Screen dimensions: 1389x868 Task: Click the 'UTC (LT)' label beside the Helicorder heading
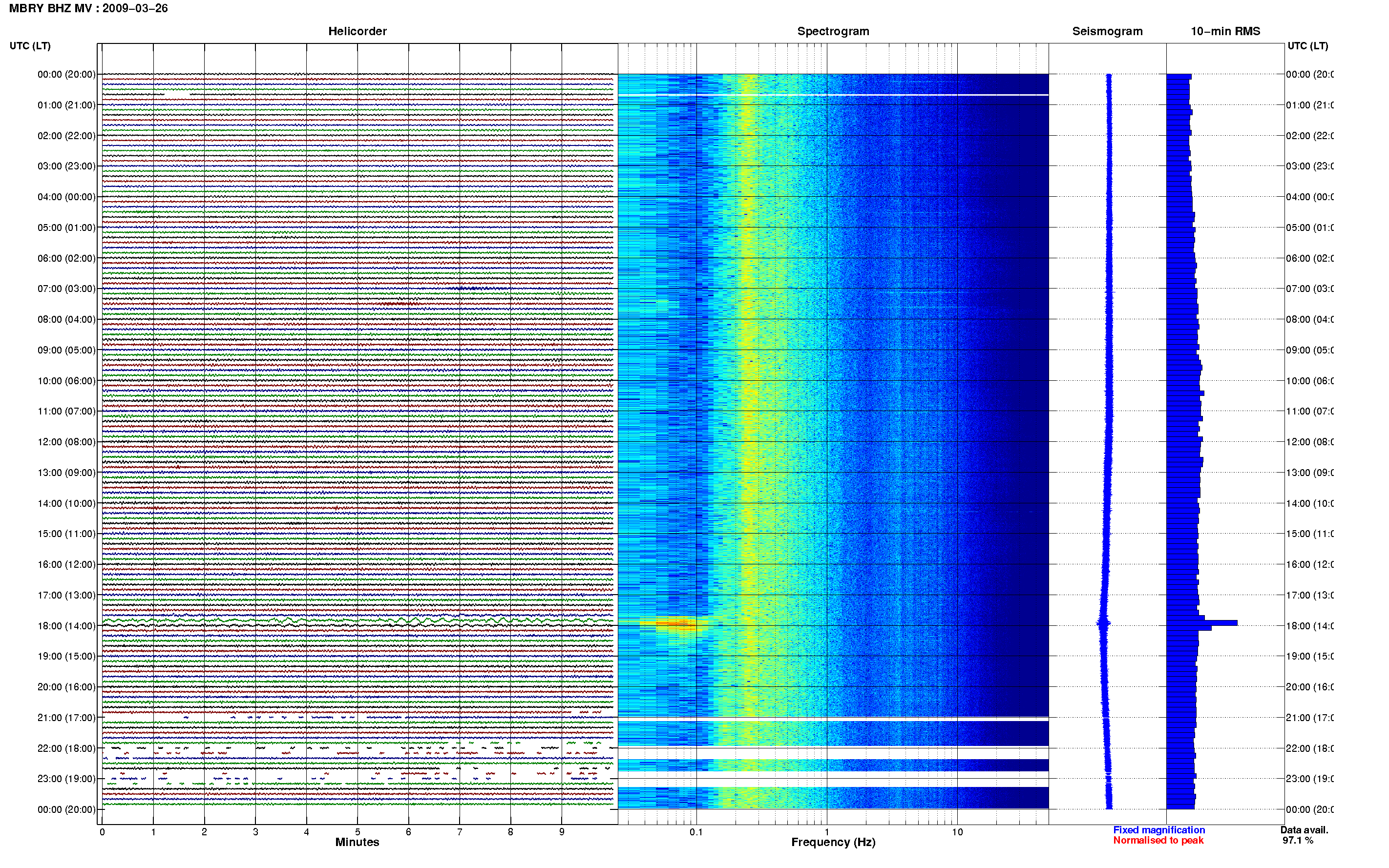tap(30, 46)
